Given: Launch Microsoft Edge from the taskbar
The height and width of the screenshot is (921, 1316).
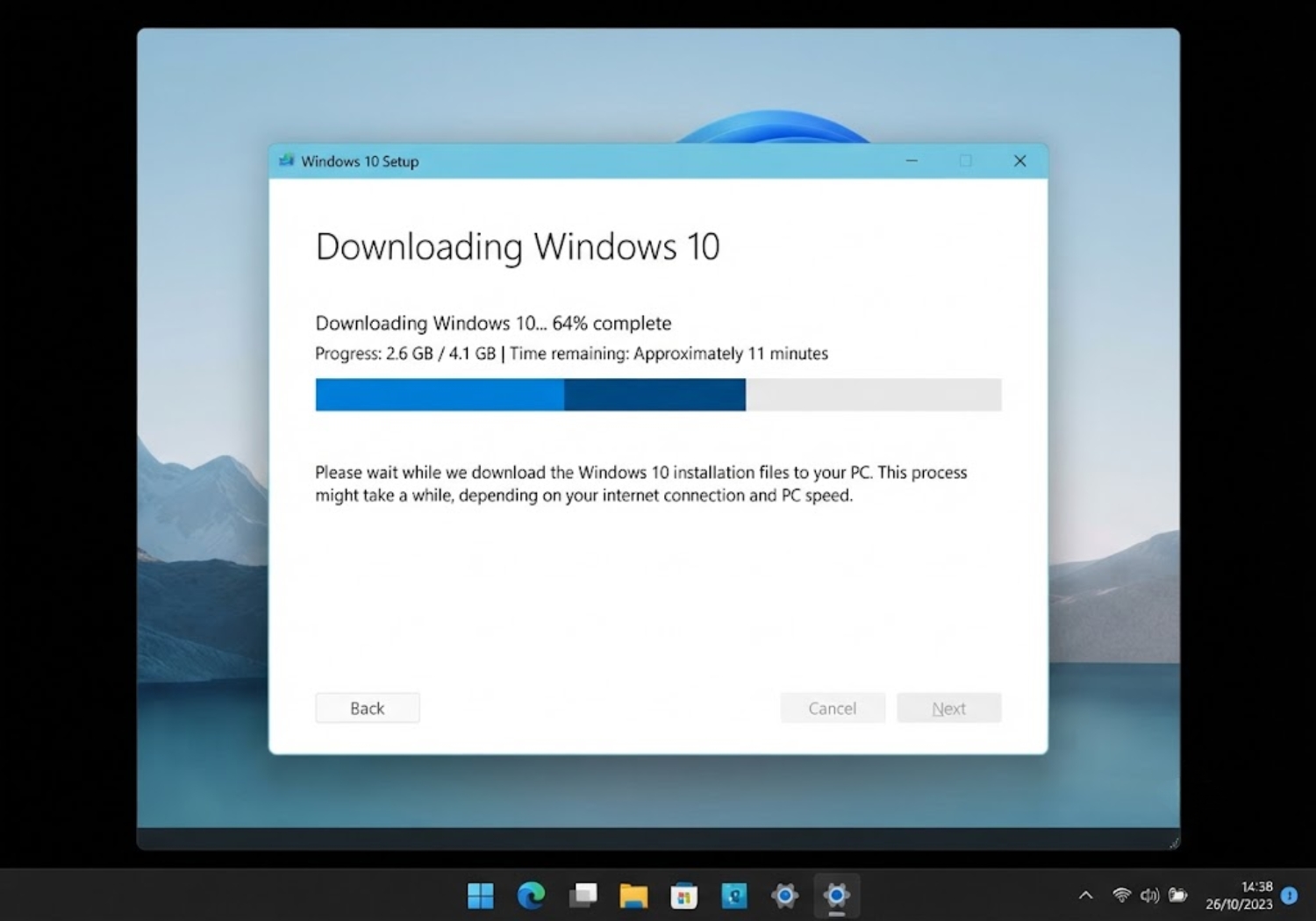Looking at the screenshot, I should 532,896.
